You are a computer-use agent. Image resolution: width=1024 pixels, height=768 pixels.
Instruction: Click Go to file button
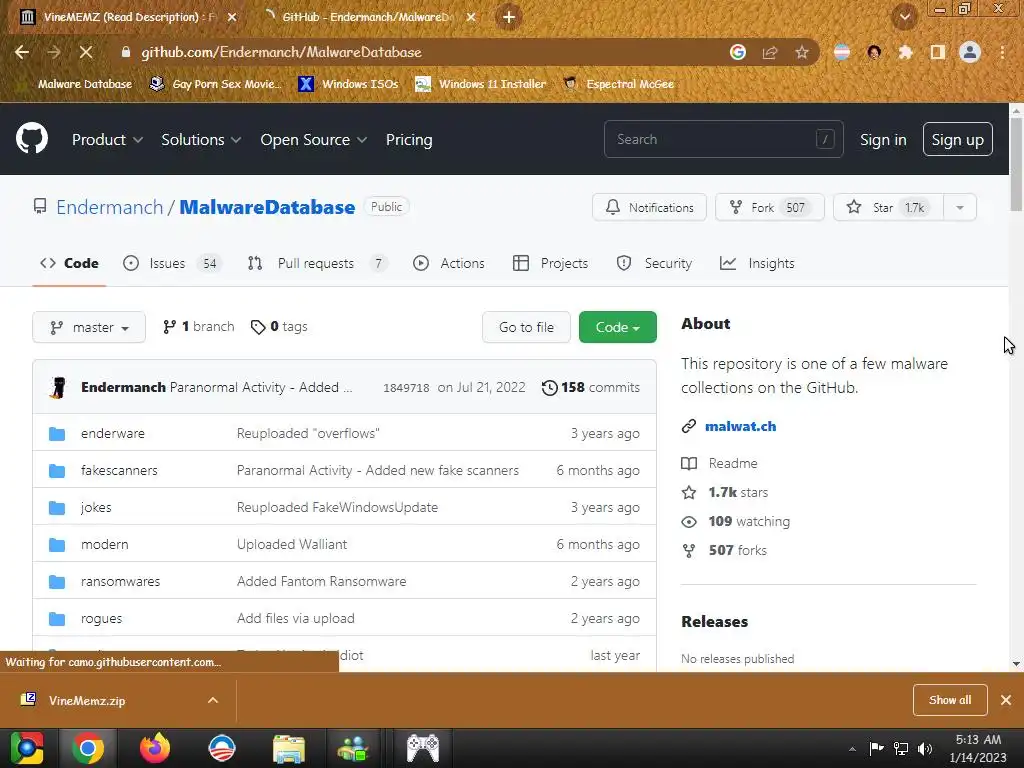click(526, 327)
